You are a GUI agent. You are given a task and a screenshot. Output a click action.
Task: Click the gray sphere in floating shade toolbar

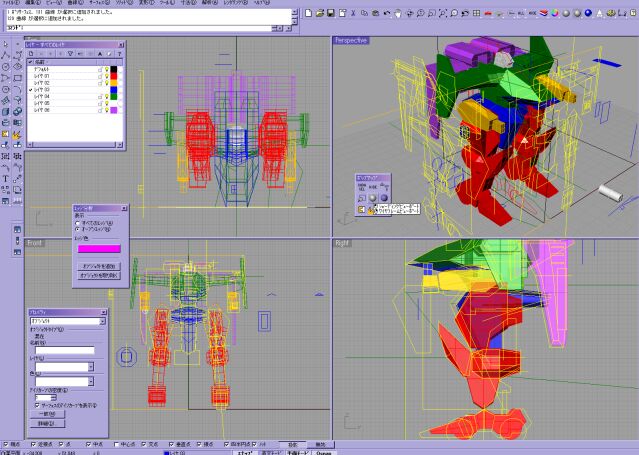372,198
